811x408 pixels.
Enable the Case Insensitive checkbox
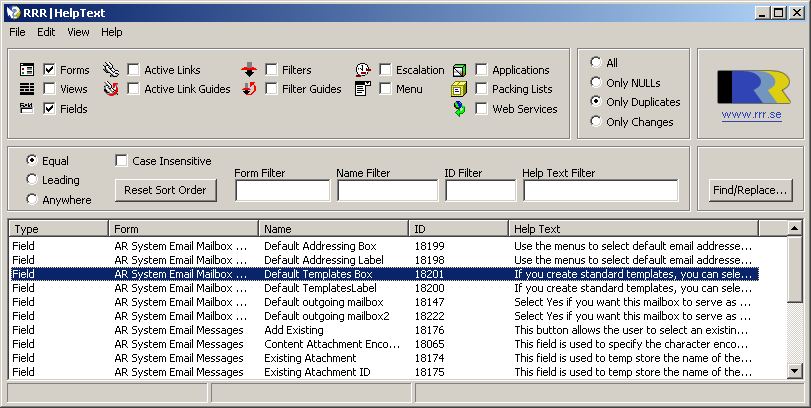point(122,160)
